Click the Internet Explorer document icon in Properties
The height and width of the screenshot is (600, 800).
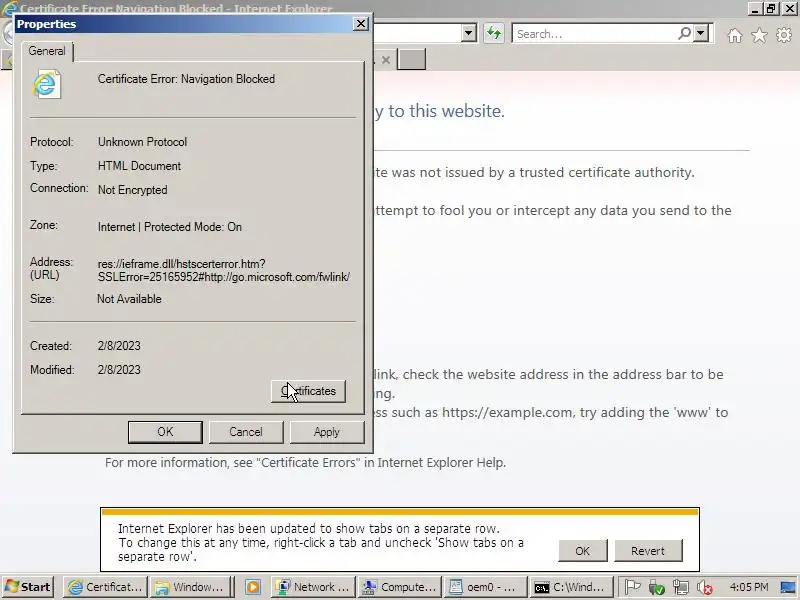47,85
